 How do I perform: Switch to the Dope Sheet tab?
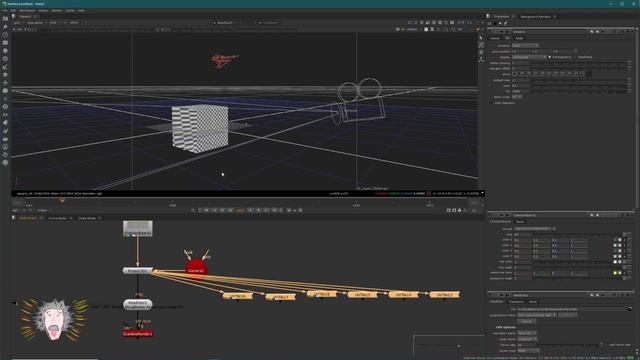point(87,218)
